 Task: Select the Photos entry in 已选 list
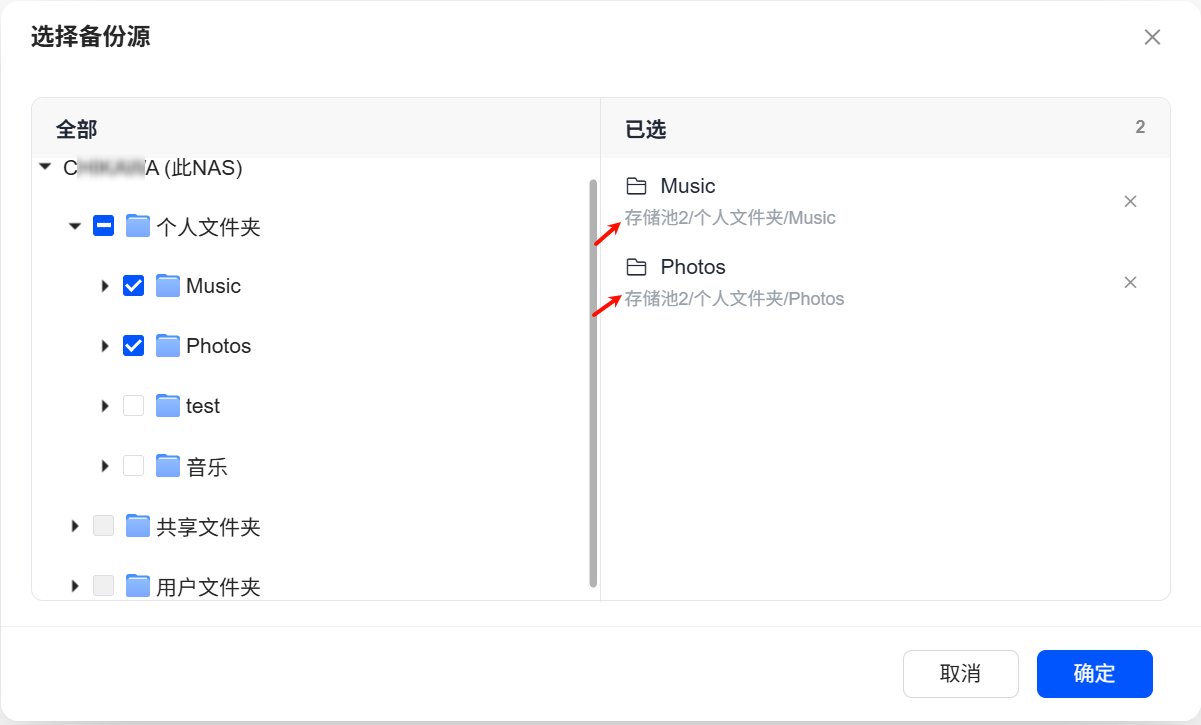692,267
